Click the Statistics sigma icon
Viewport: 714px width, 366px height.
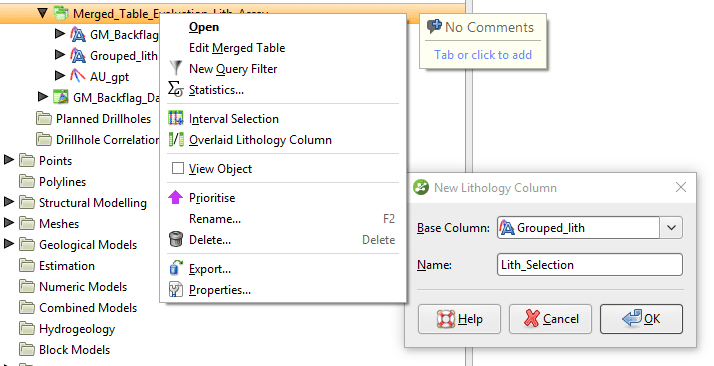[175, 89]
